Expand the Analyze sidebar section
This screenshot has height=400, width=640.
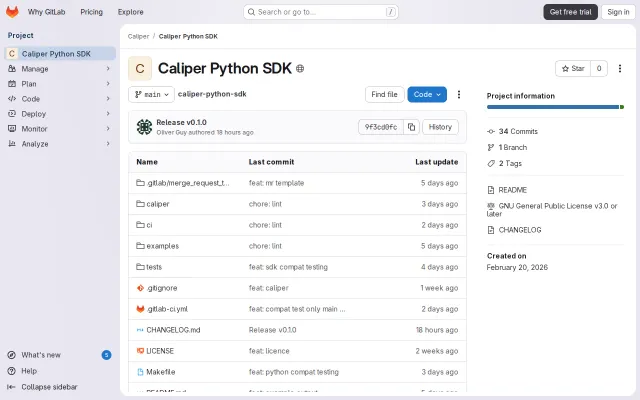(x=60, y=144)
